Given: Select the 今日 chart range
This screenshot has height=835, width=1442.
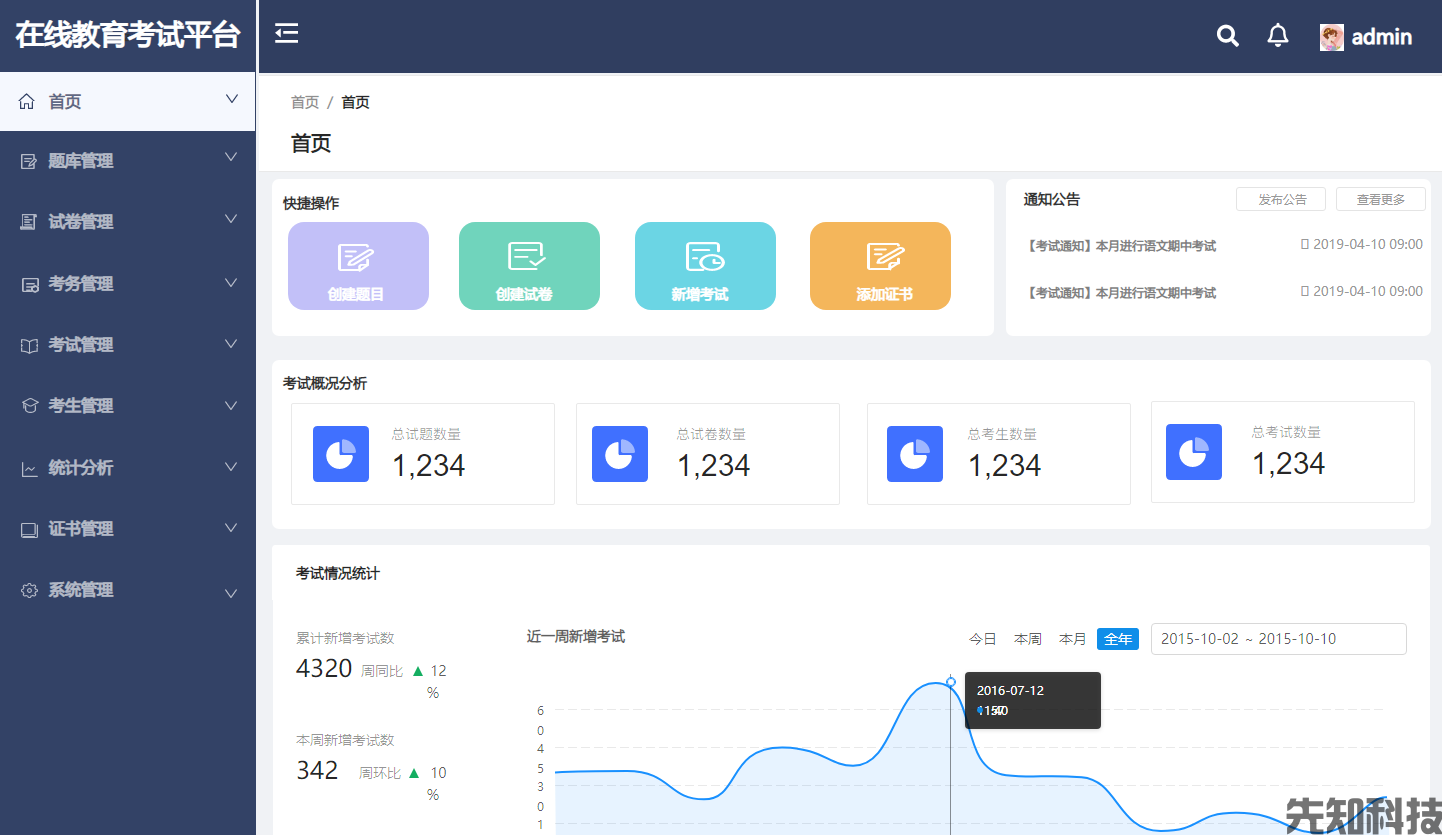Looking at the screenshot, I should point(983,639).
